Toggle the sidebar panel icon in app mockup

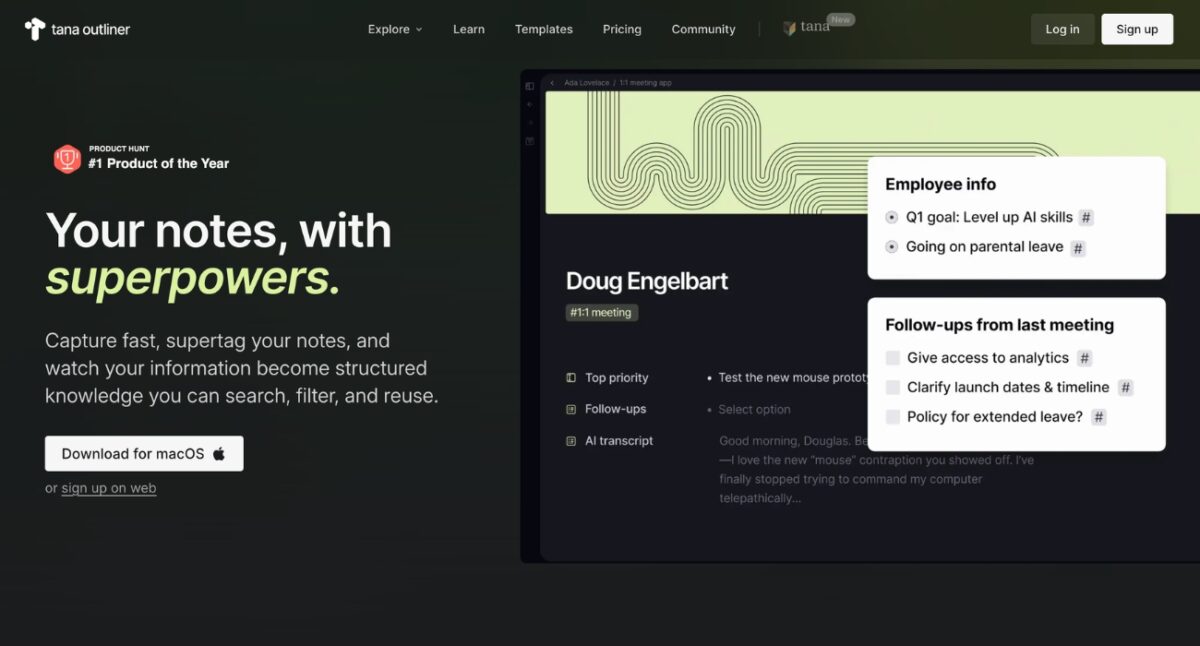pyautogui.click(x=530, y=86)
